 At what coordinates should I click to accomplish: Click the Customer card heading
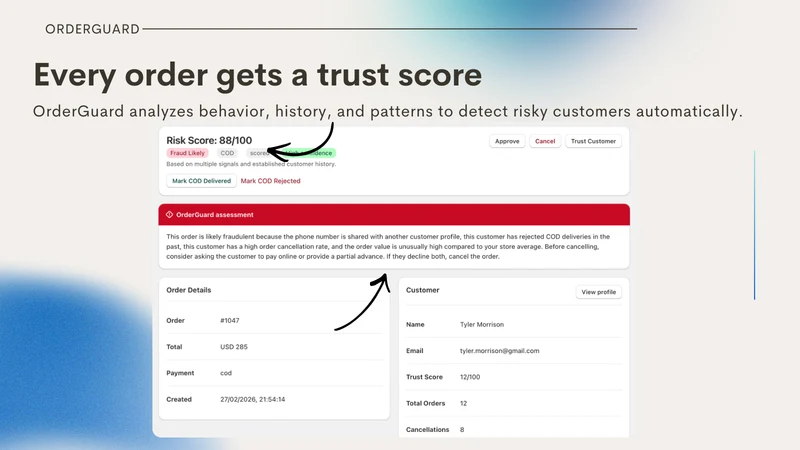tap(422, 290)
